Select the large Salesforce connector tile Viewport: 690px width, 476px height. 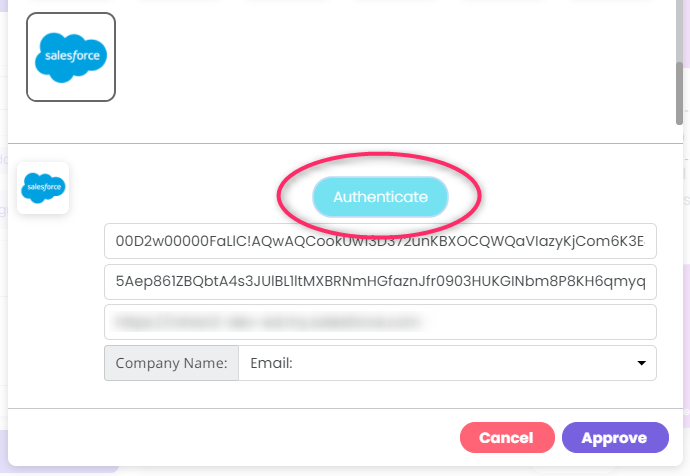click(x=71, y=57)
